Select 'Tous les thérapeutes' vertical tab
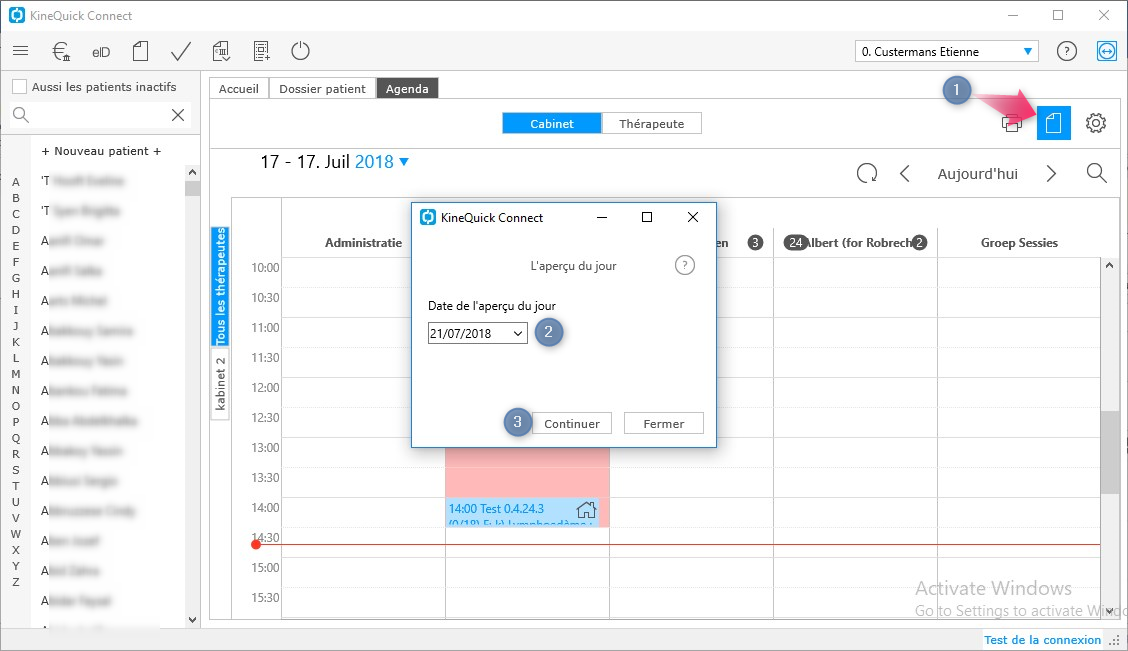Image resolution: width=1128 pixels, height=651 pixels. coord(220,286)
